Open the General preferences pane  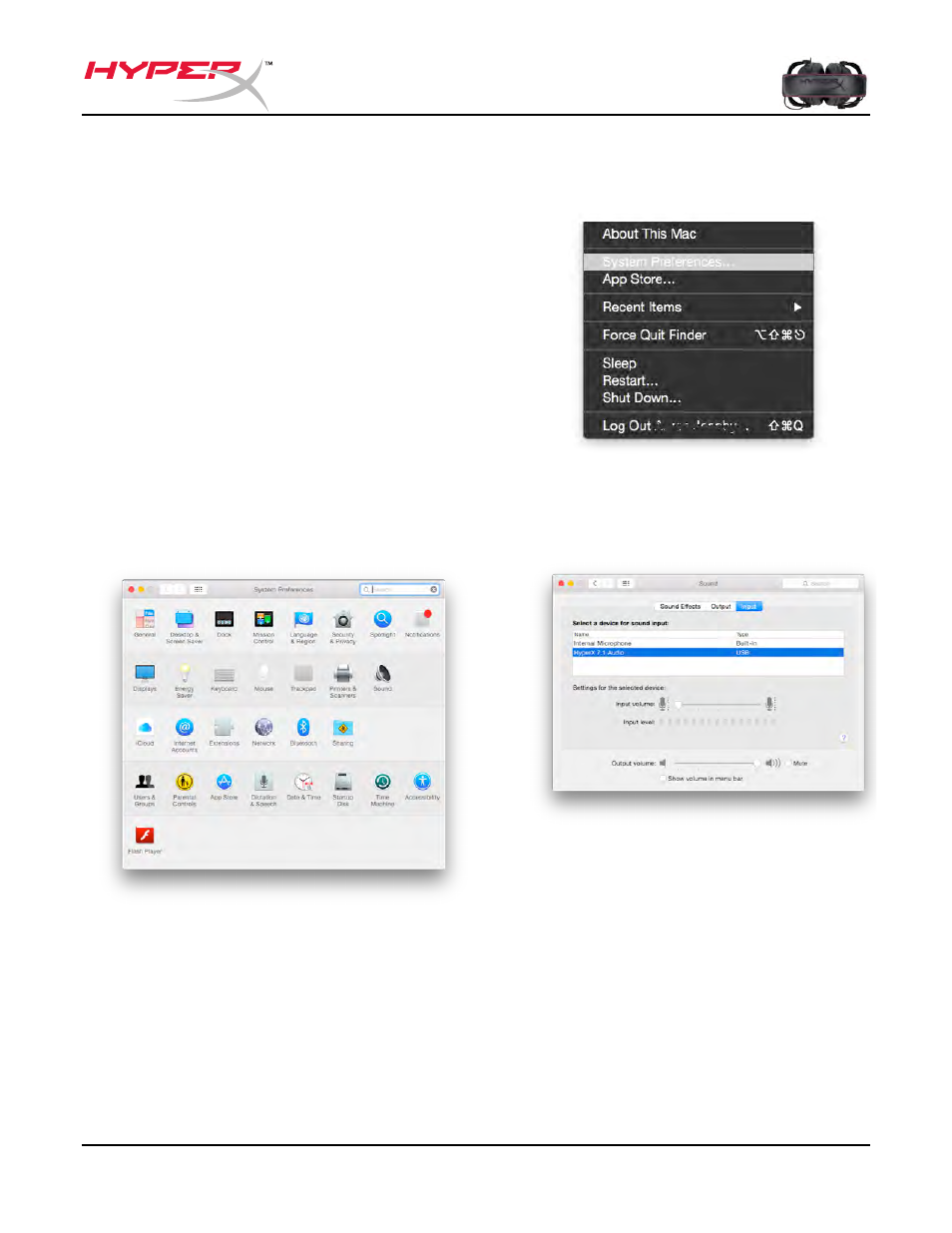(145, 623)
